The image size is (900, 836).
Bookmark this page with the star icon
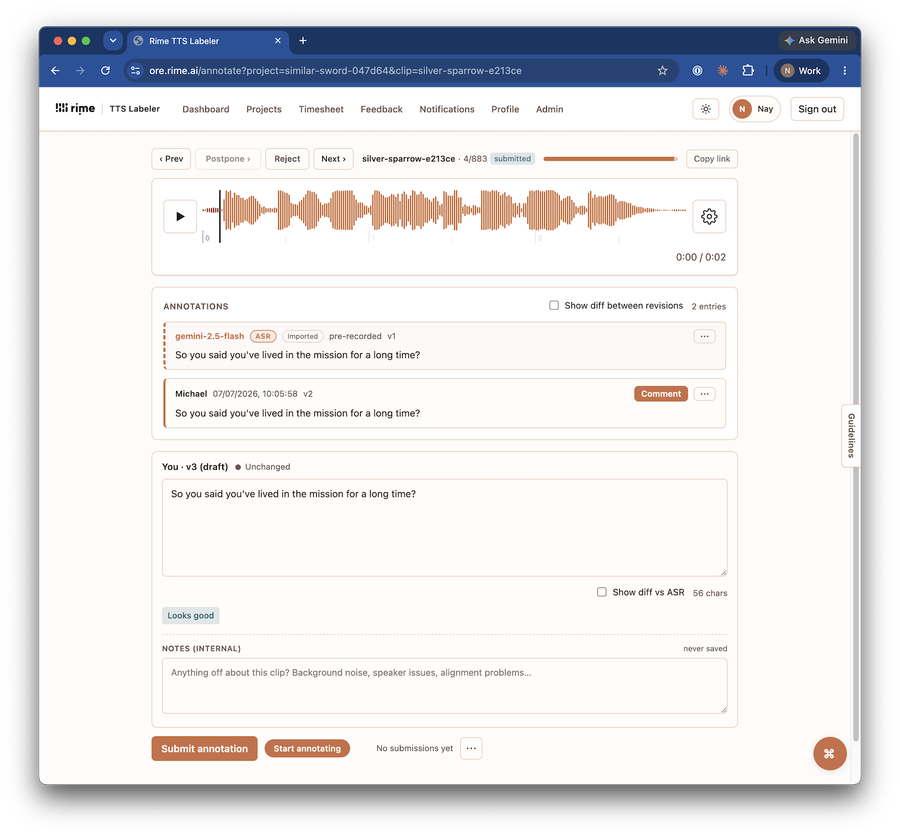coord(662,71)
